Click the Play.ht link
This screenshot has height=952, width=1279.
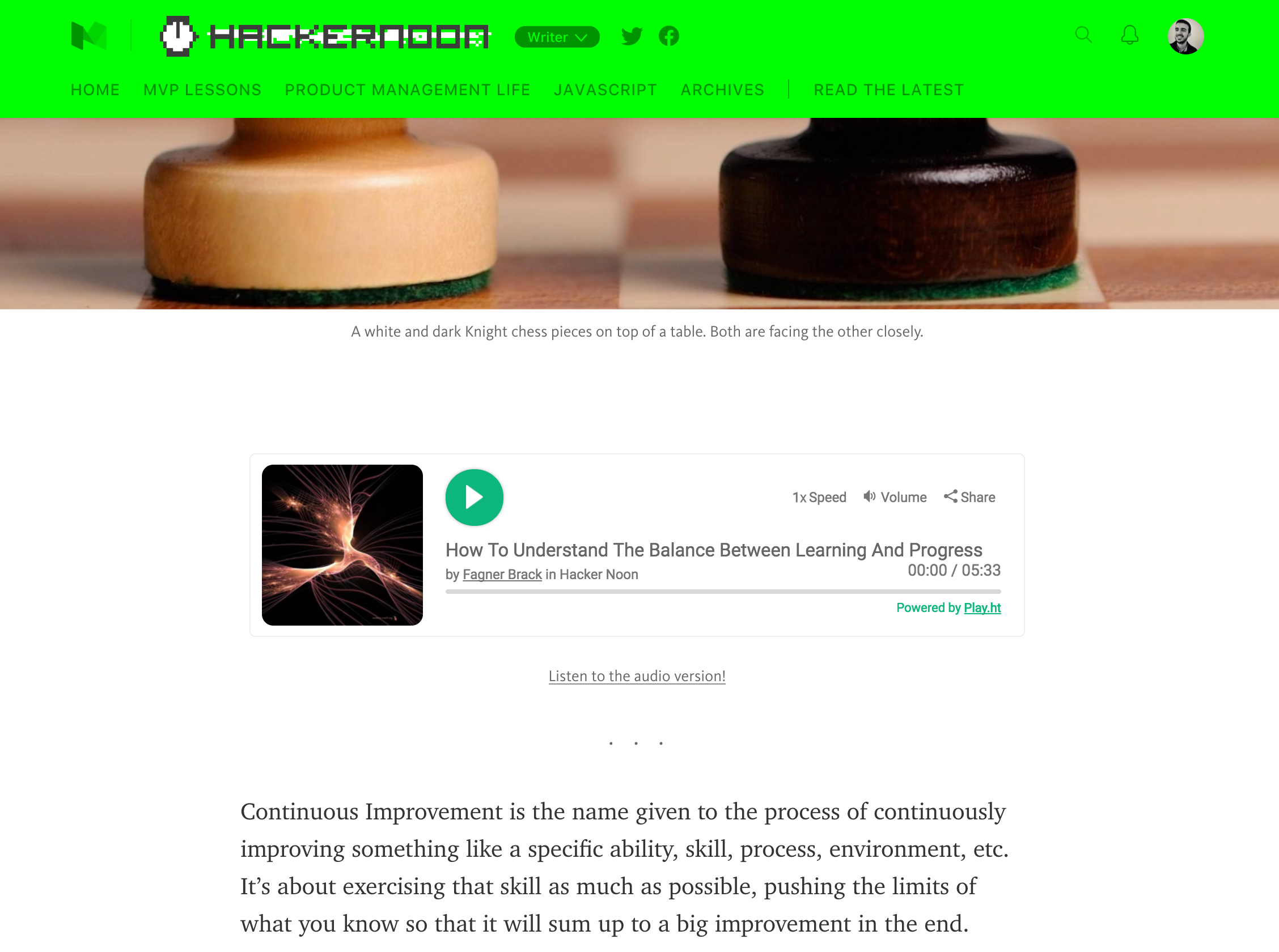[982, 607]
